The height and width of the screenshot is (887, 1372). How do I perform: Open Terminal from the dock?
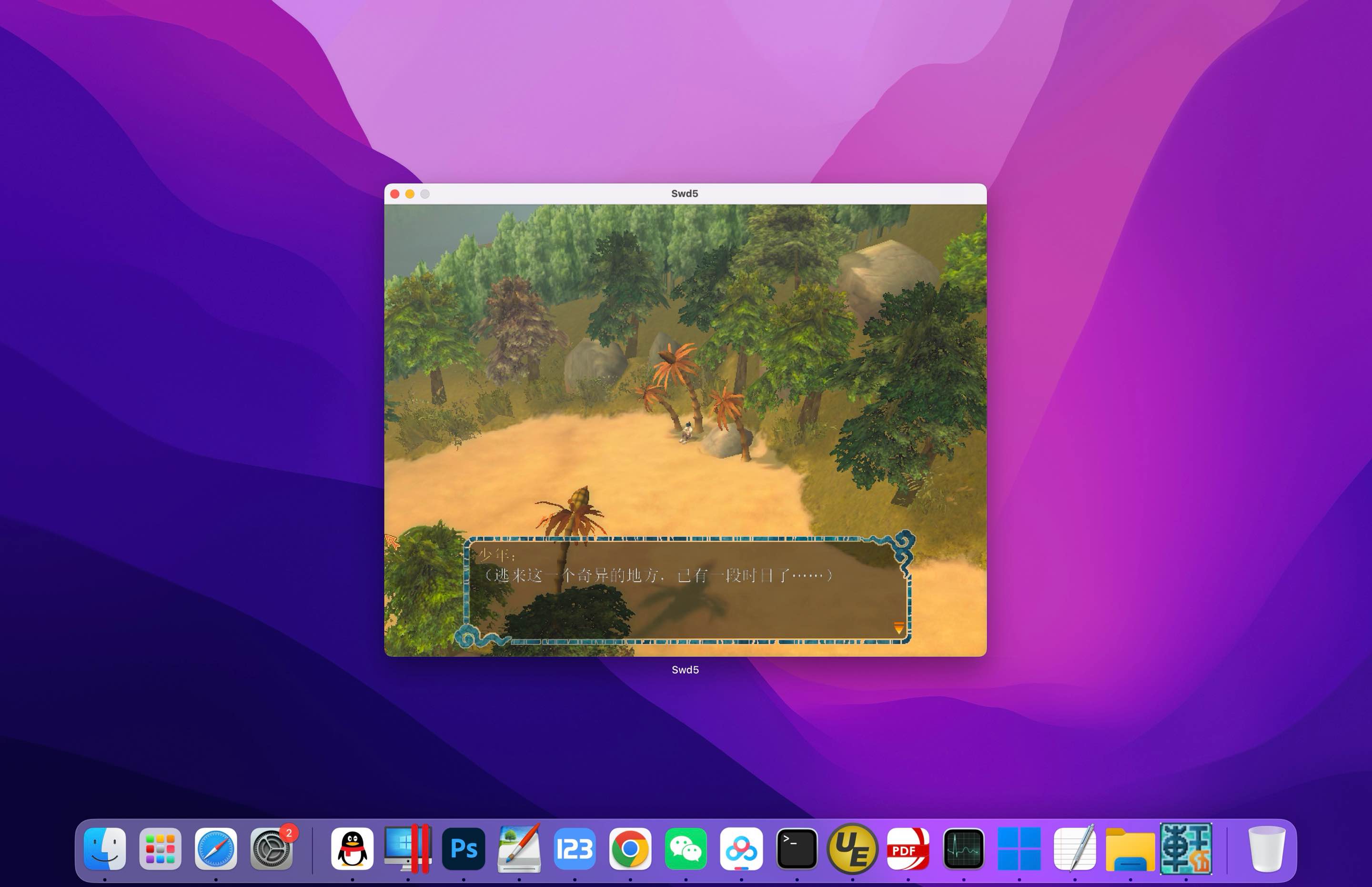[x=797, y=848]
